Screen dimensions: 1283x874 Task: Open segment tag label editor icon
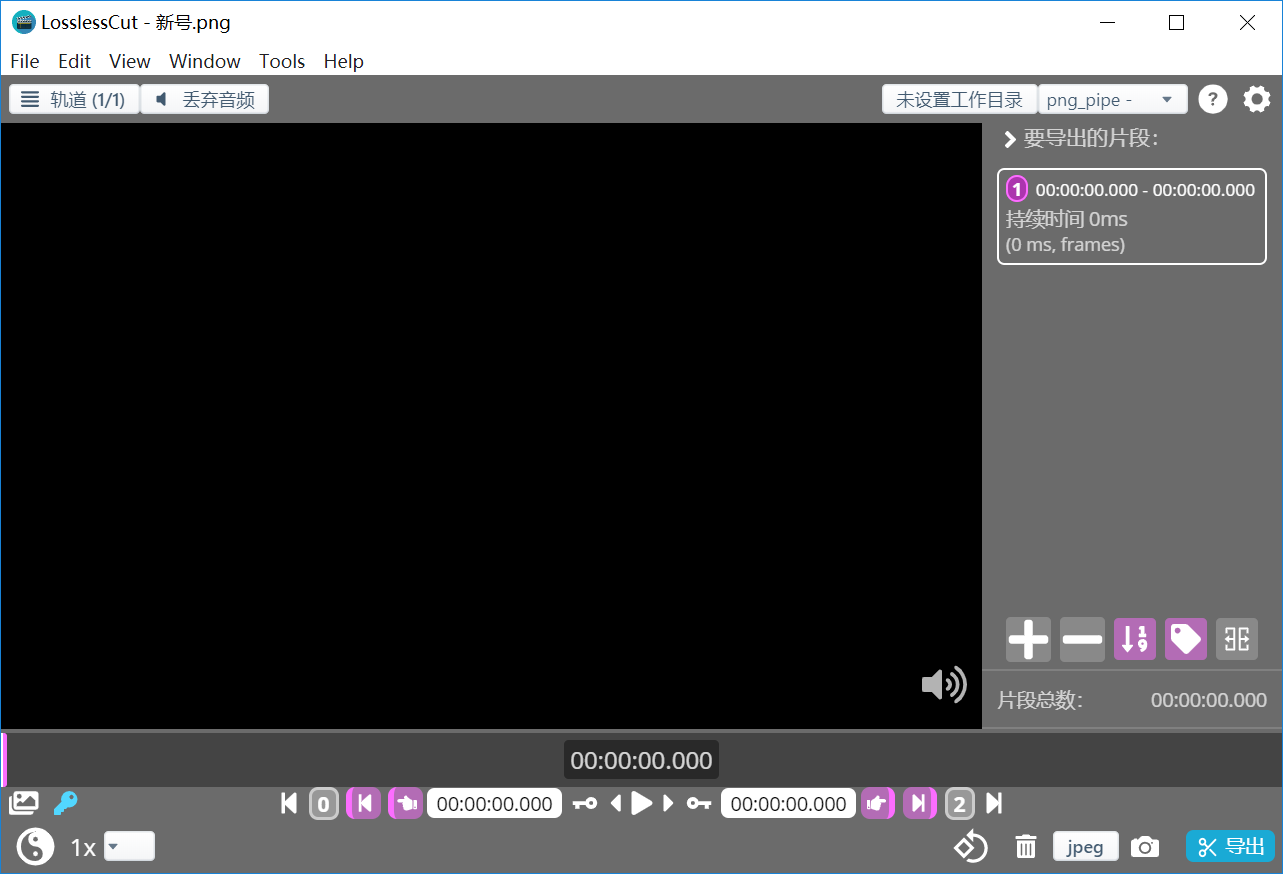(x=1186, y=639)
